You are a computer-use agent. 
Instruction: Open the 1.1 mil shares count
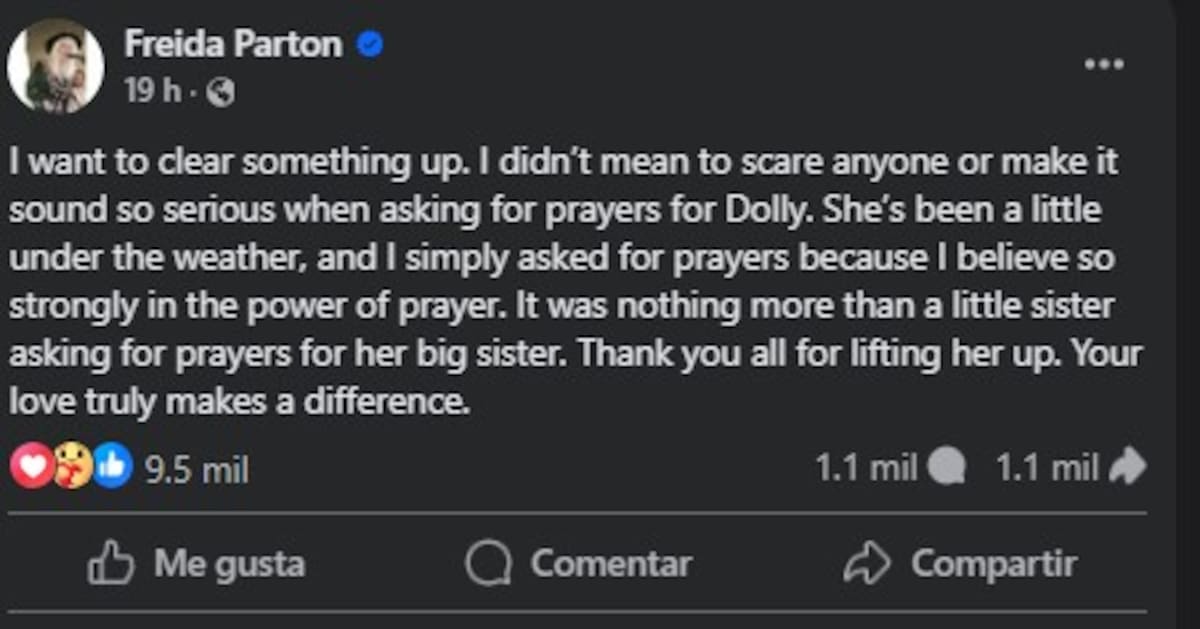pos(1048,467)
